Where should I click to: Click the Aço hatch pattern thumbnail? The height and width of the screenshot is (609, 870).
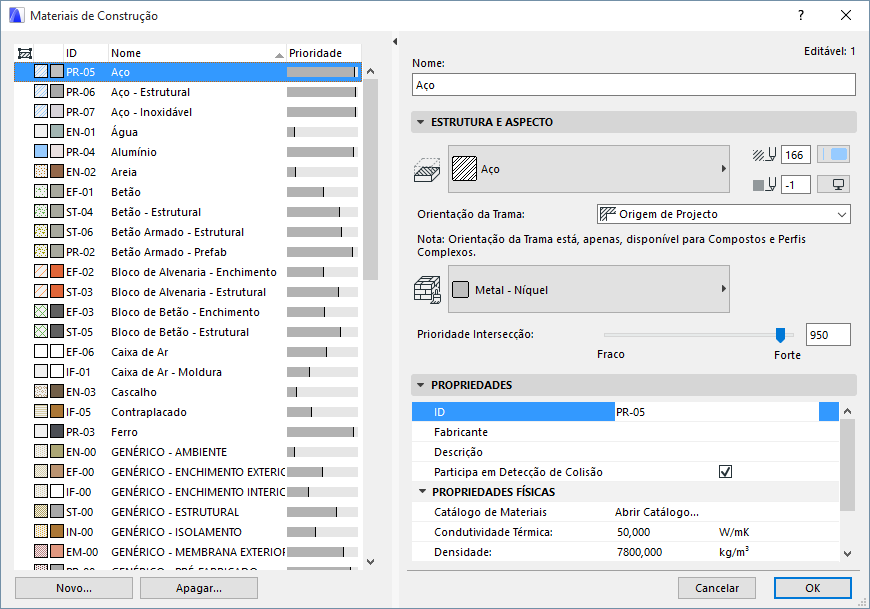[464, 169]
